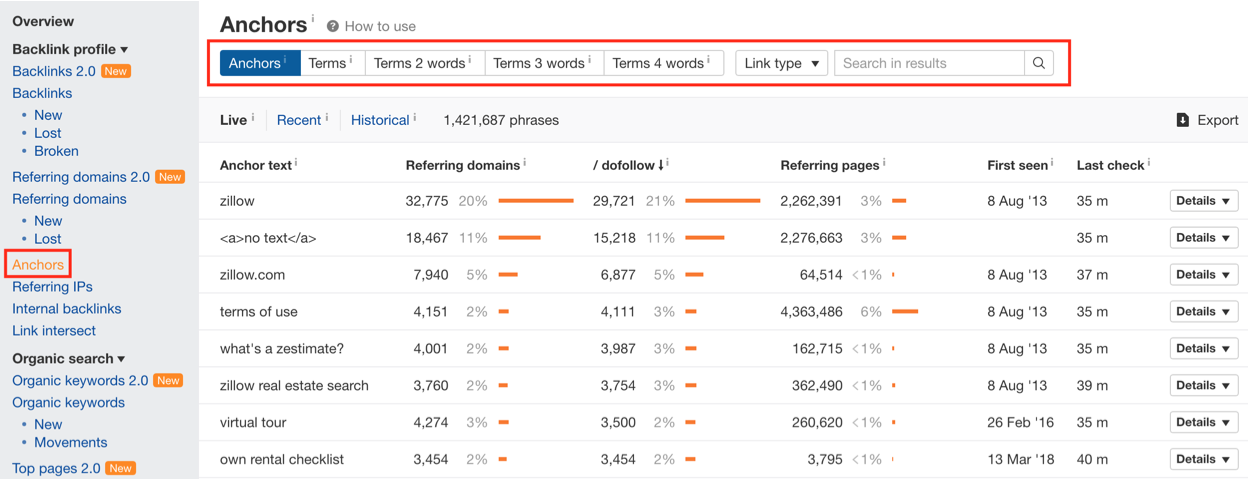Open Backlinks 2.0 in sidebar
This screenshot has height=479, width=1249.
[x=54, y=71]
